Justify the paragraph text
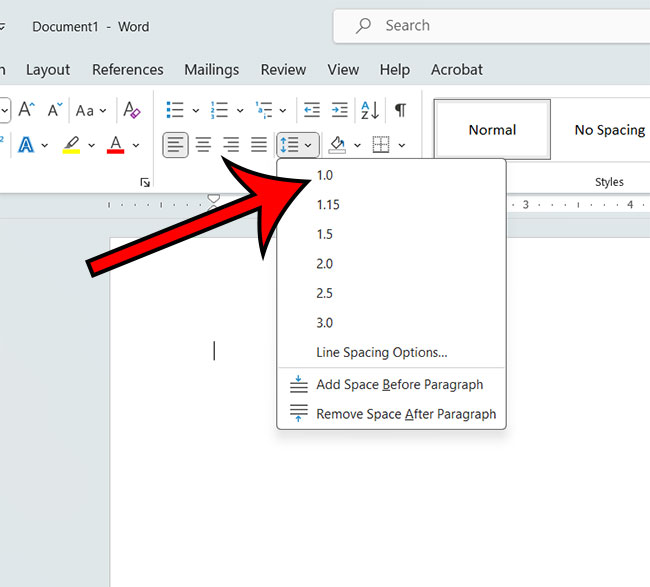 pos(259,145)
